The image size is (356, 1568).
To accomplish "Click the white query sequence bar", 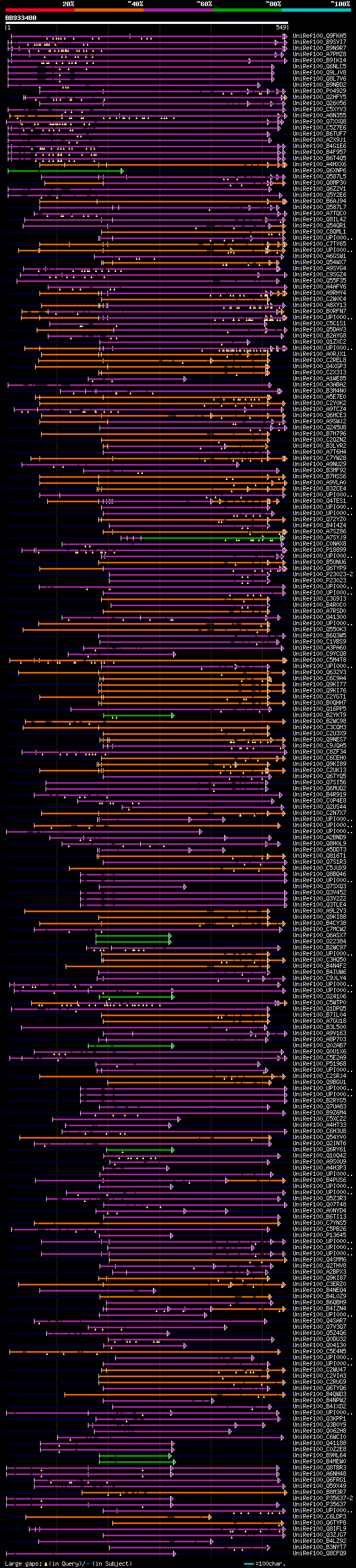I will click(x=147, y=23).
